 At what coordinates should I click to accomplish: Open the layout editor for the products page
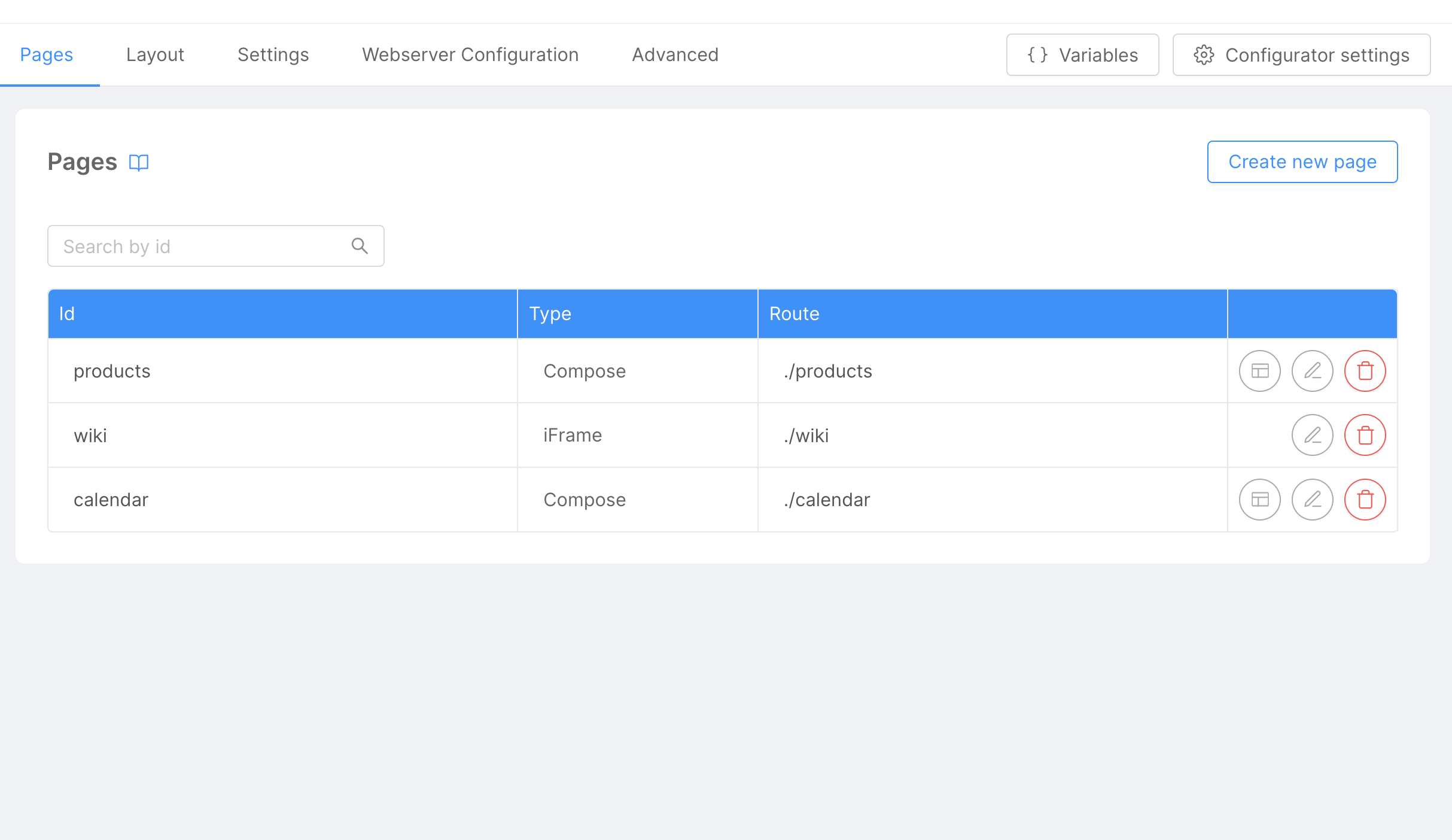click(x=1259, y=371)
